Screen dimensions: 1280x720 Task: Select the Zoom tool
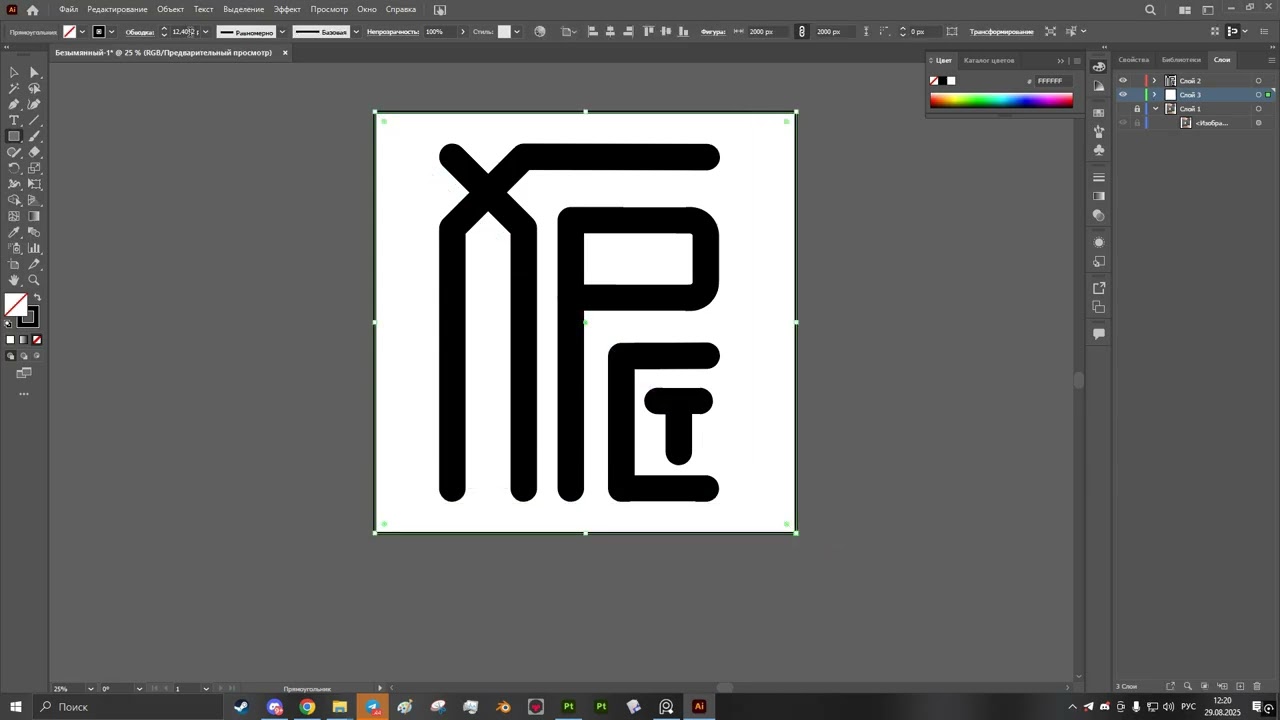pyautogui.click(x=34, y=280)
